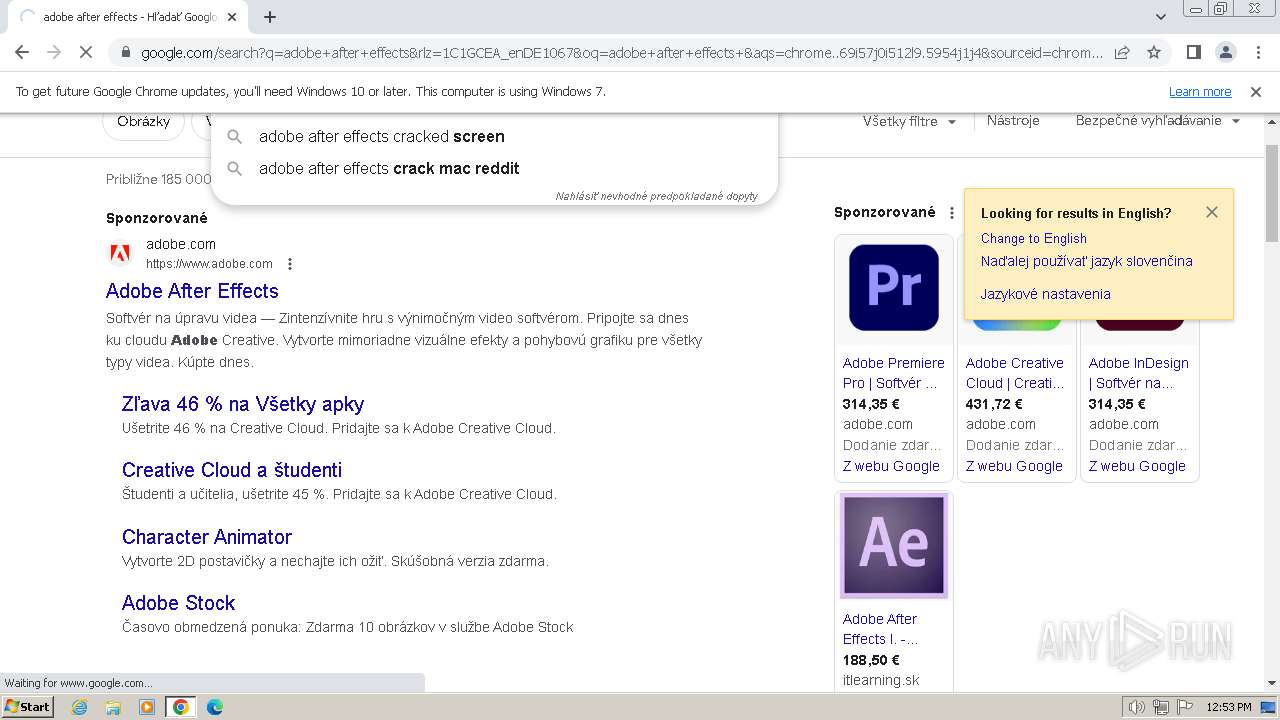Open the Nástroje search tools
1280x720 pixels.
pyautogui.click(x=1013, y=121)
